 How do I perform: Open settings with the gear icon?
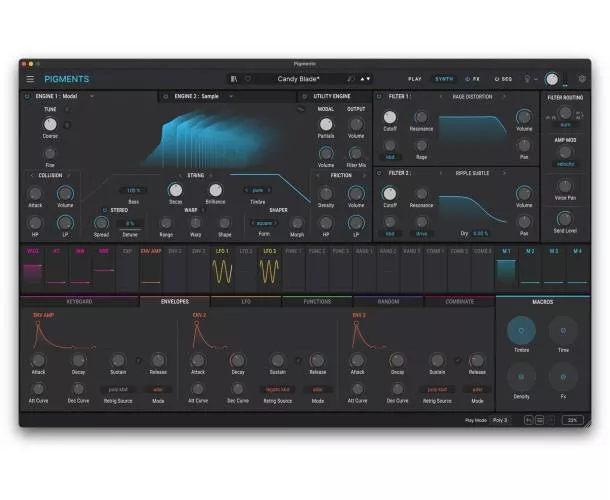coord(582,78)
